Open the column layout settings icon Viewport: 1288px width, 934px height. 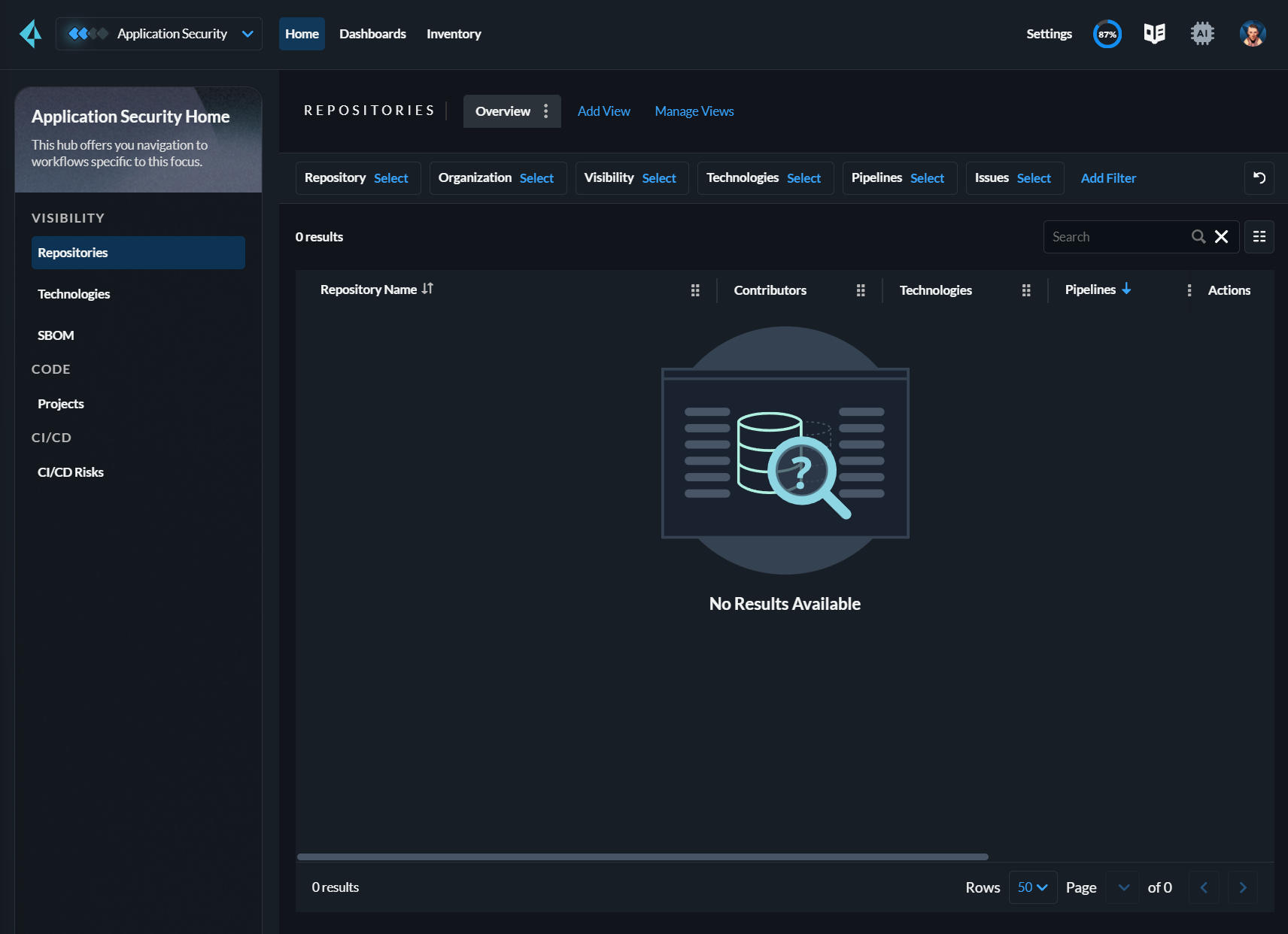pos(1259,237)
